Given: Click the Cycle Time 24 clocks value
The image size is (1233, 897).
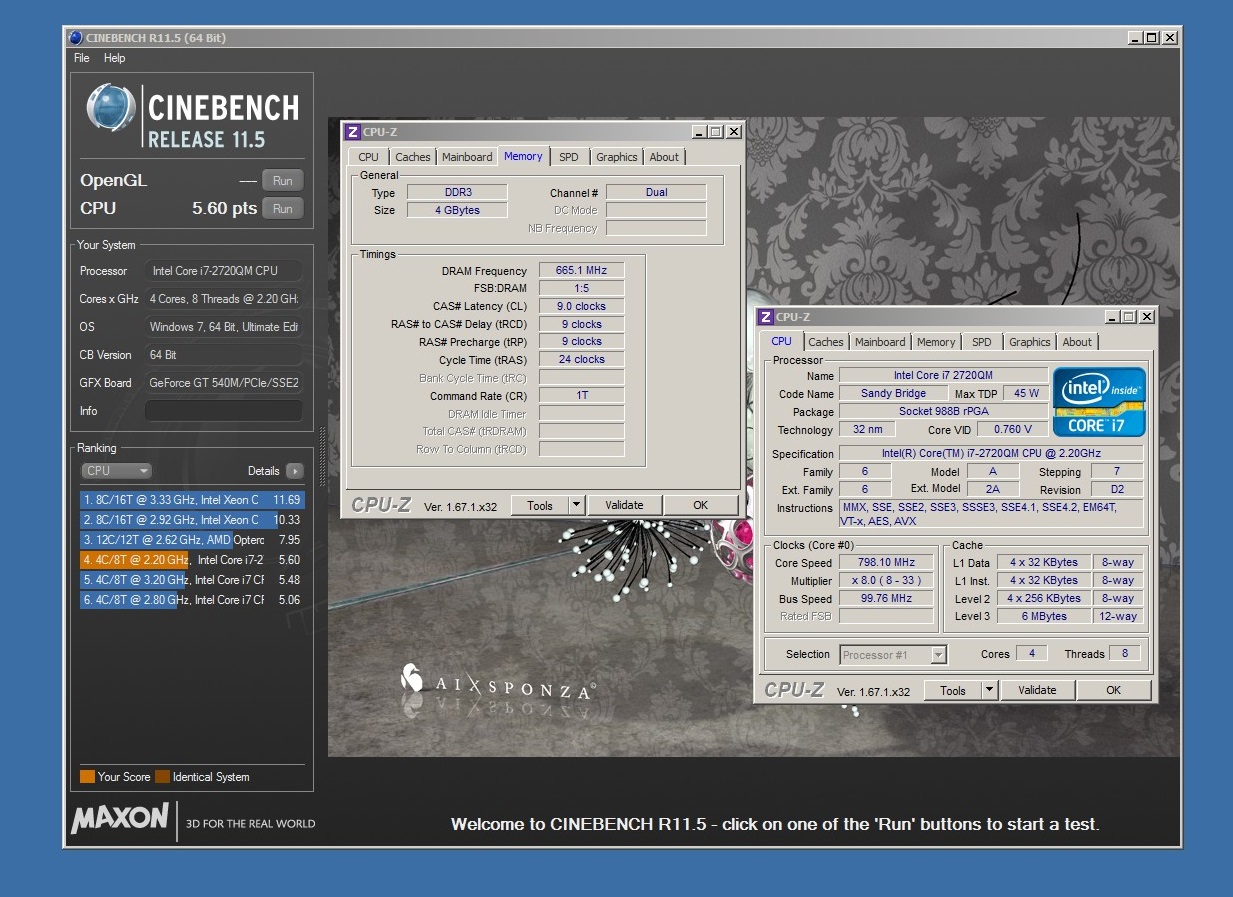Looking at the screenshot, I should pyautogui.click(x=582, y=359).
